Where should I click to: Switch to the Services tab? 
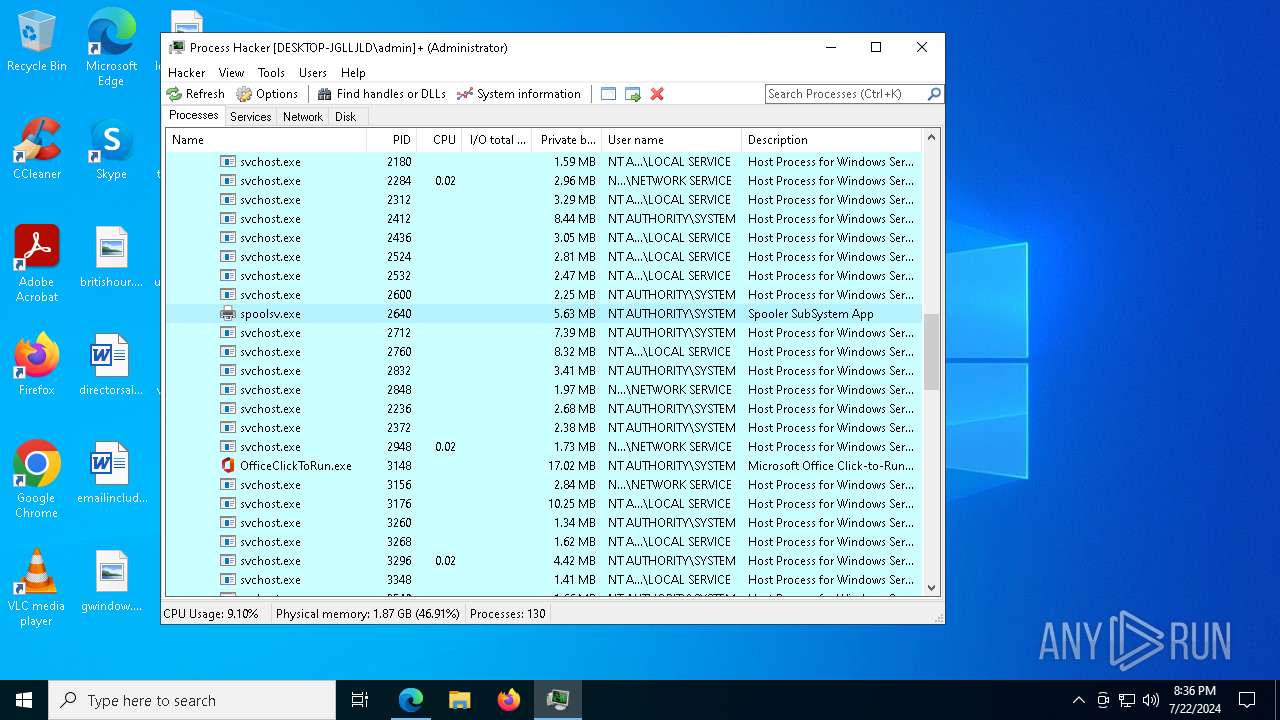point(250,117)
